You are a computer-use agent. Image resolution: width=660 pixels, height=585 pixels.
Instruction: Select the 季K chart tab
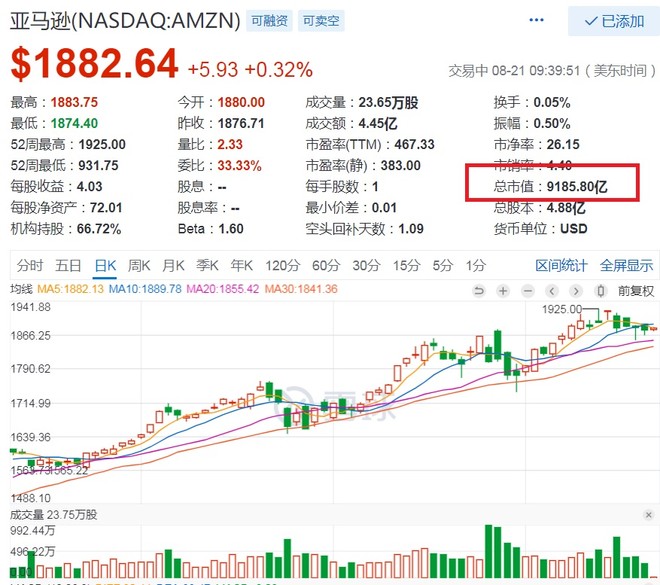(207, 266)
